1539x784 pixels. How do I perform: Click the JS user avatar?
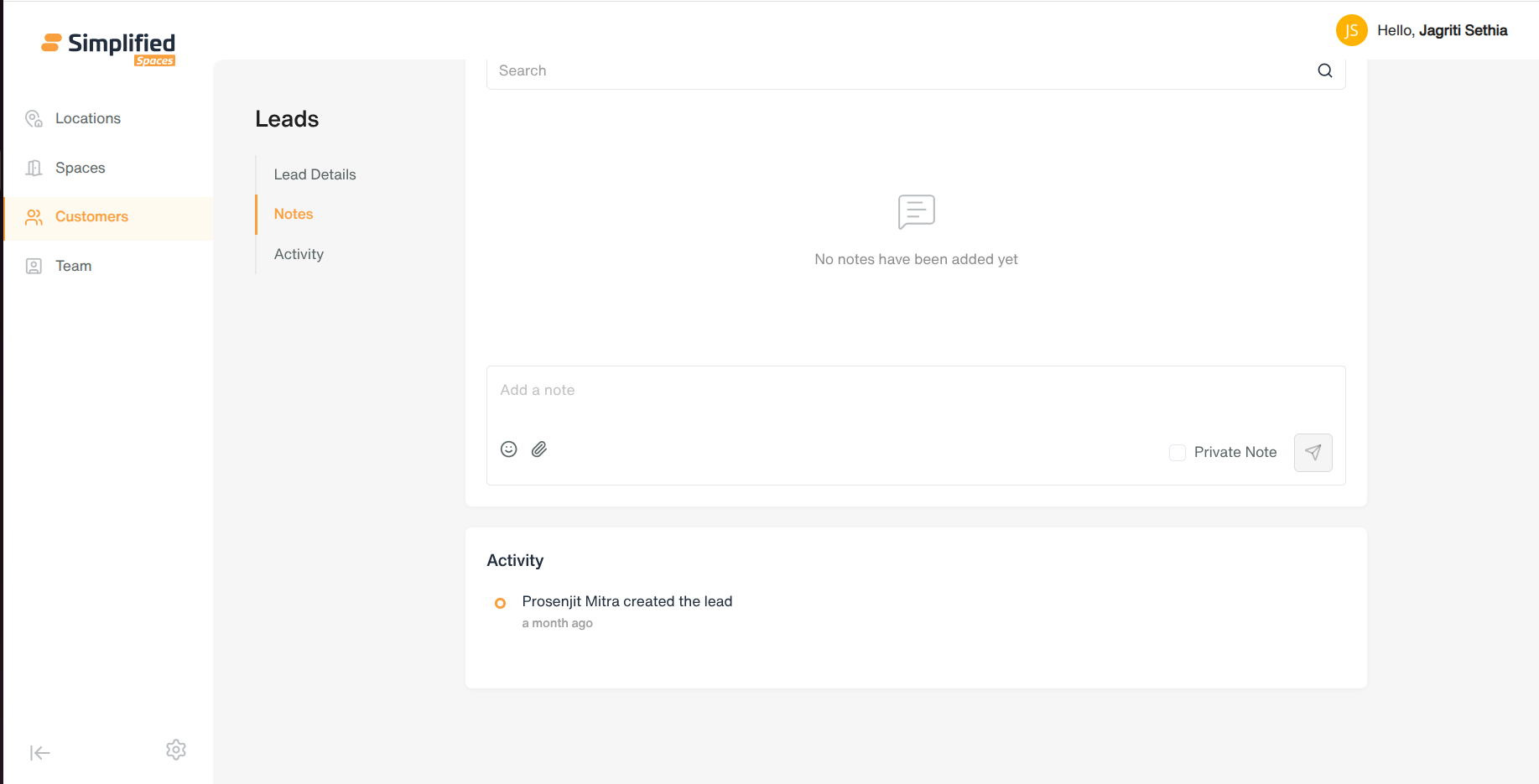(x=1351, y=31)
